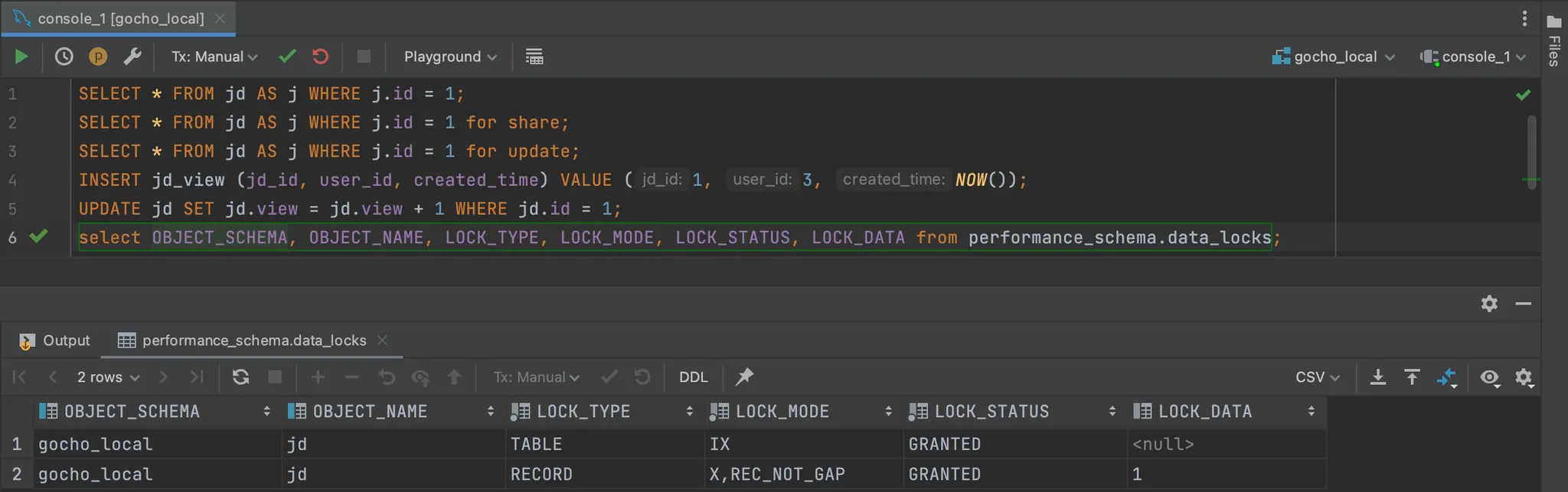This screenshot has width=1568, height=492.
Task: Click the Commit checkmark in the editor toolbar
Action: [x=287, y=57]
